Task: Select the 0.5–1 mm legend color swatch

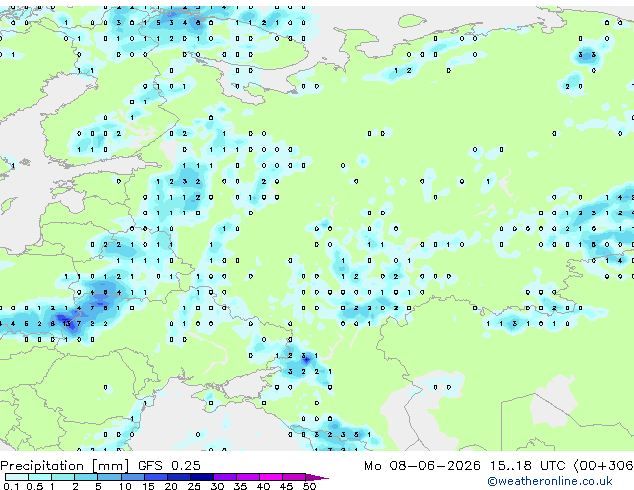Action: 40,477
